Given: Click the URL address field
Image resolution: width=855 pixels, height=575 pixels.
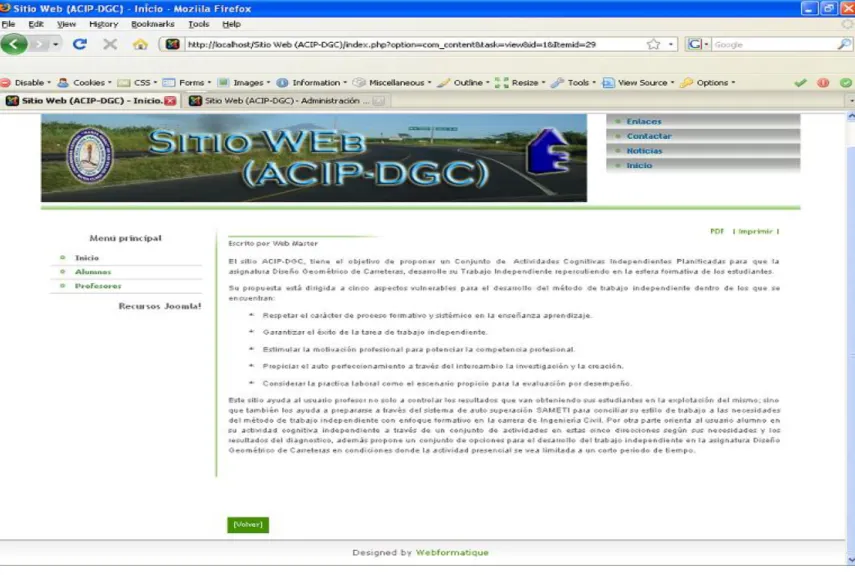Looking at the screenshot, I should tap(414, 45).
